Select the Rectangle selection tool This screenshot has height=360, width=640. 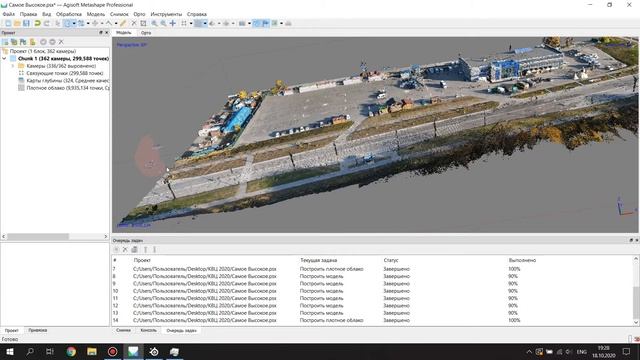67,24
